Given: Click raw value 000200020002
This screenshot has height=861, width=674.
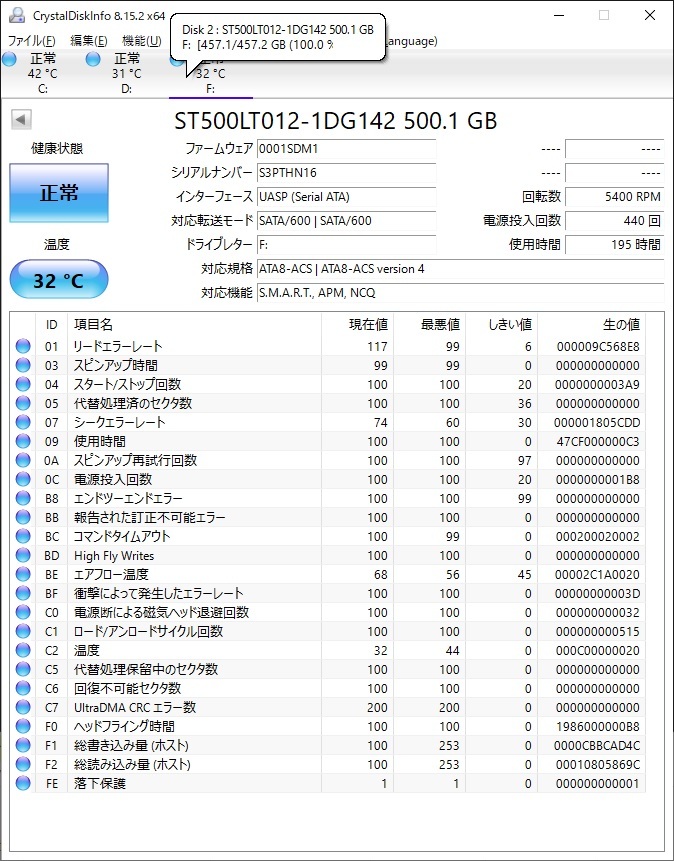Looking at the screenshot, I should [x=598, y=536].
